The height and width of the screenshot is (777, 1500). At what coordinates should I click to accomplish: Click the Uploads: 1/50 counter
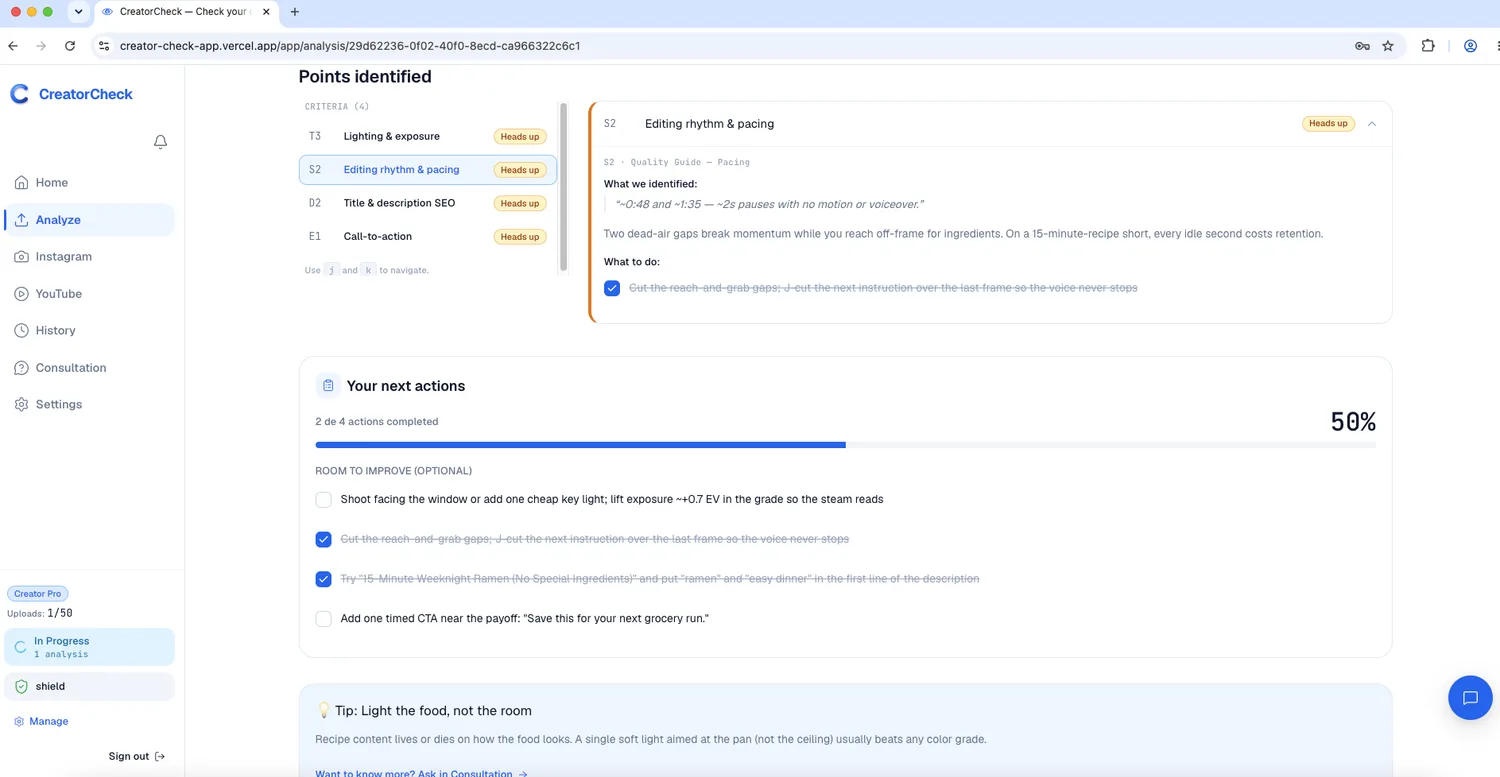[40, 613]
